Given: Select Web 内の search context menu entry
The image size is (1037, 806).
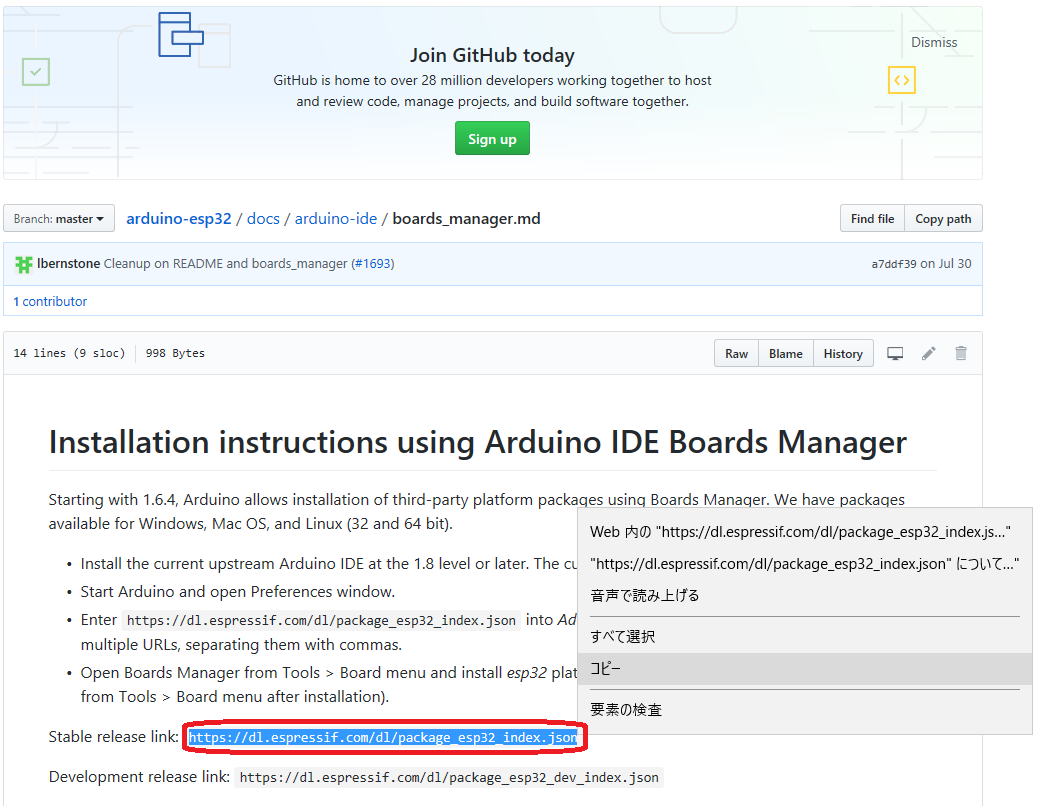Looking at the screenshot, I should click(x=805, y=532).
